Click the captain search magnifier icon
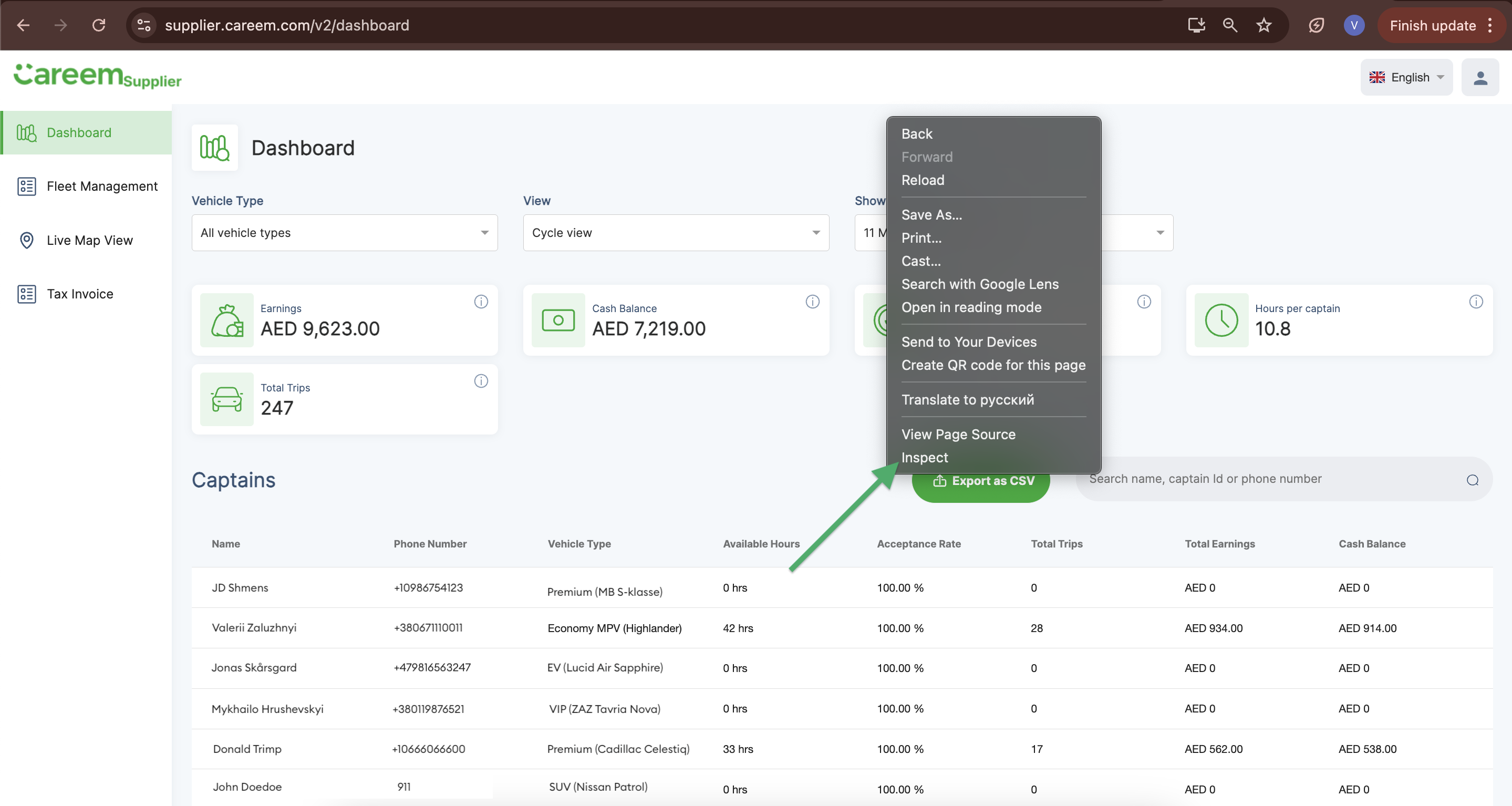 1472,480
